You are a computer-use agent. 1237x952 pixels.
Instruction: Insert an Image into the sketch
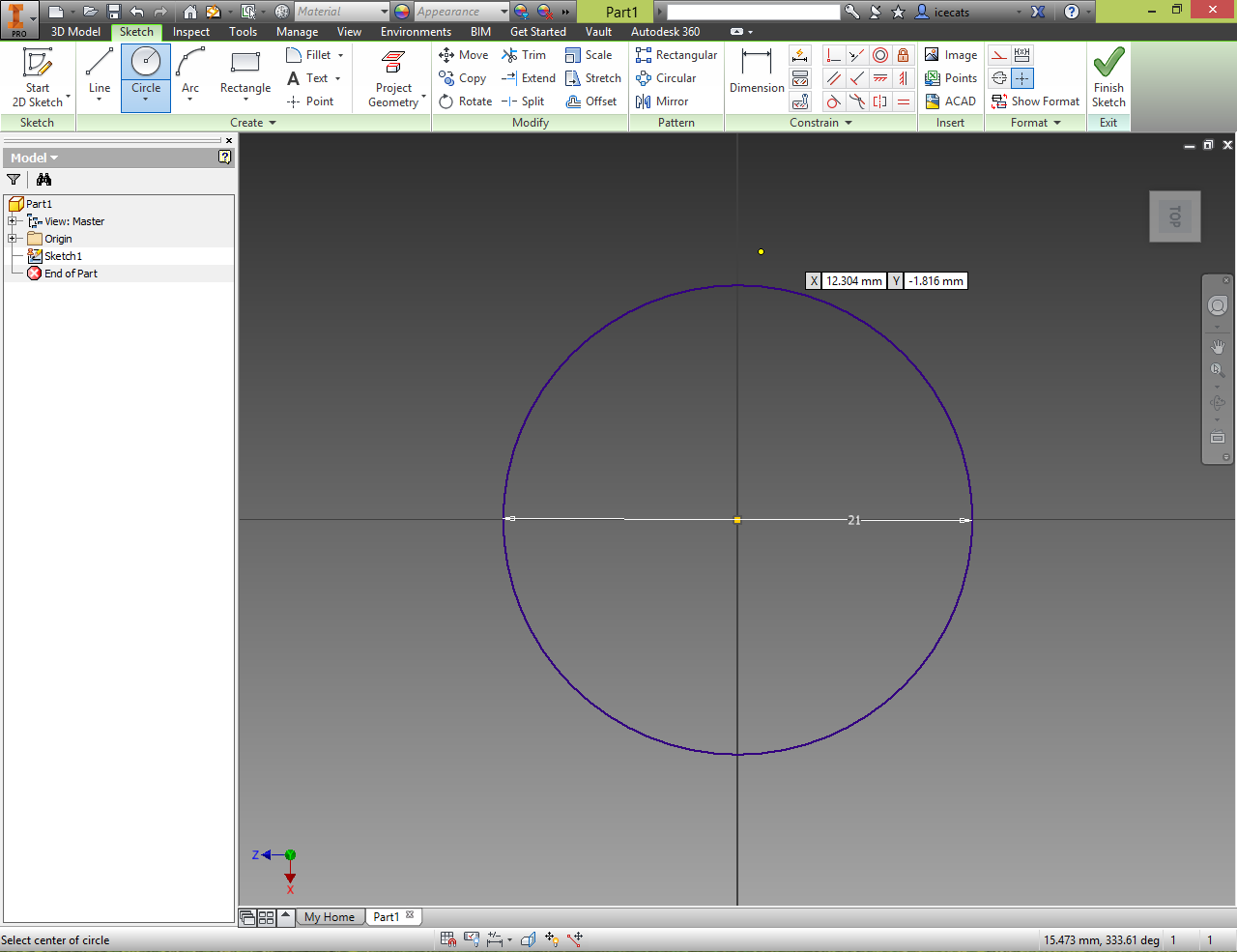tap(950, 55)
